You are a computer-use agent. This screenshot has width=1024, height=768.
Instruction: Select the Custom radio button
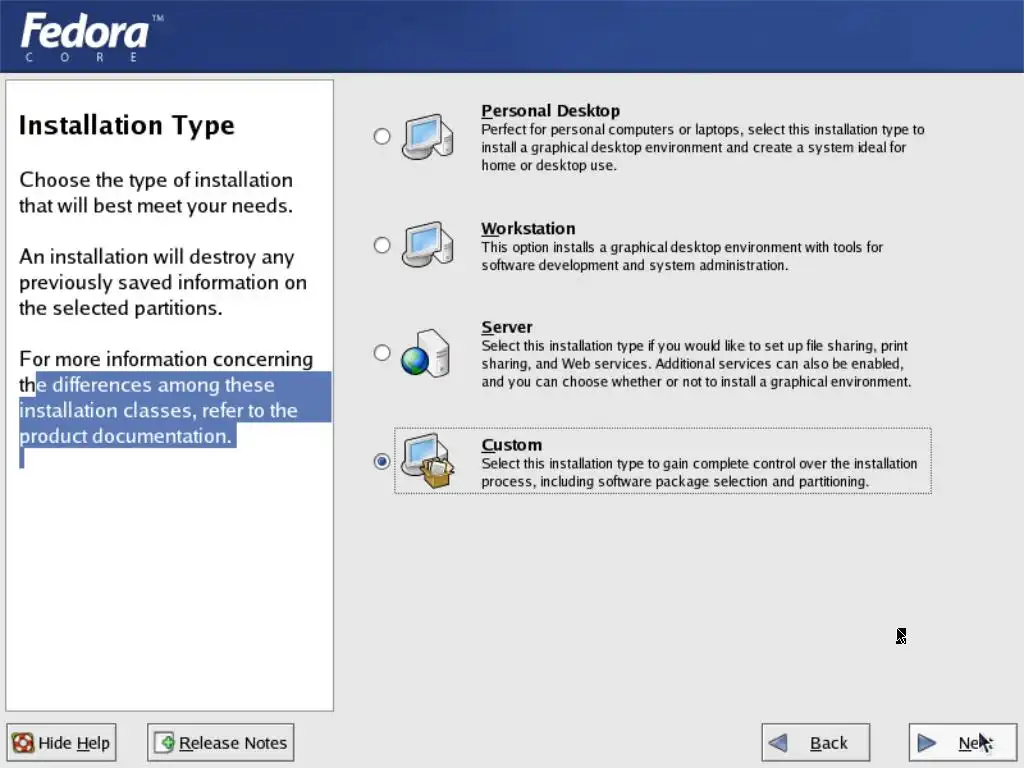382,462
